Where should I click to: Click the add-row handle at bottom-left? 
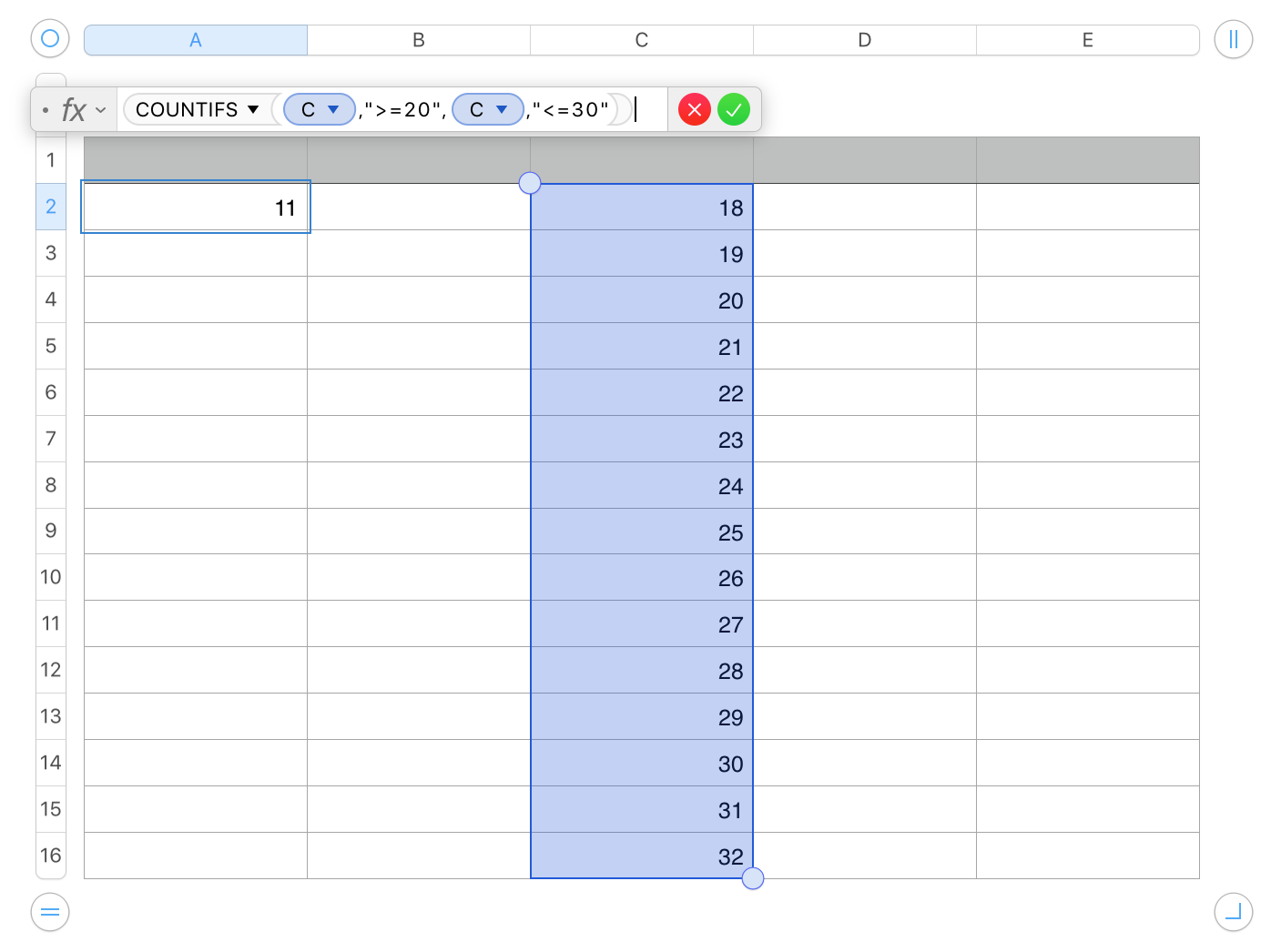[50, 912]
